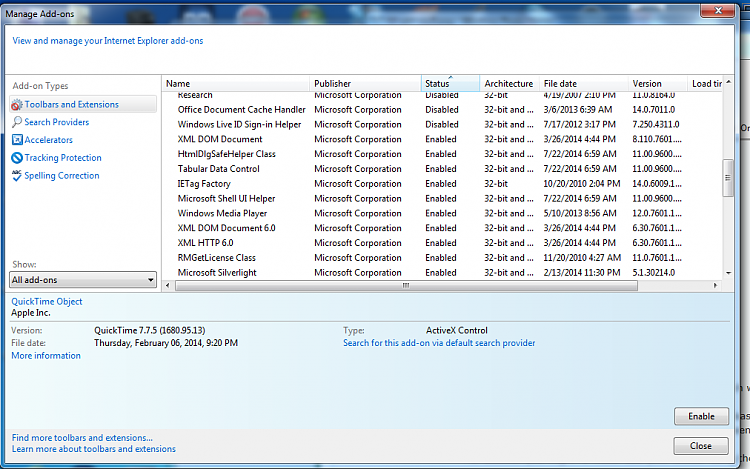Select RMGetLicense Class add-on
This screenshot has width=750, height=469.
(442, 258)
